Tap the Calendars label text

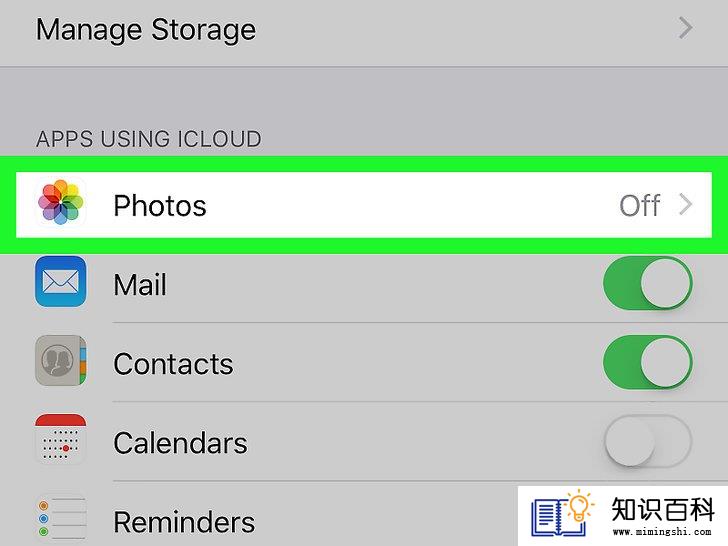tap(180, 442)
